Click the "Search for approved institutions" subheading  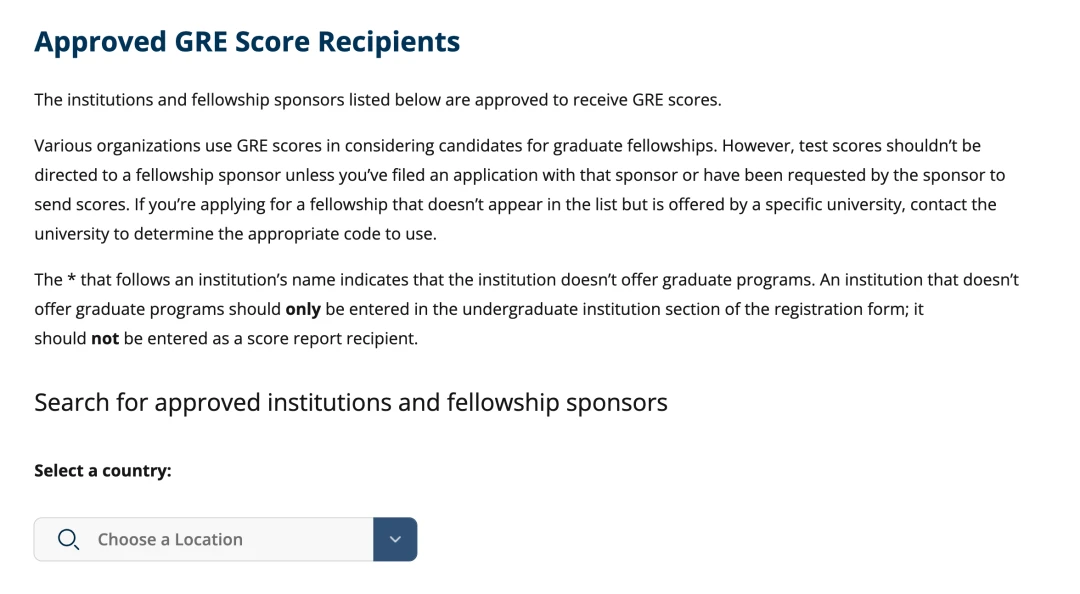[350, 402]
